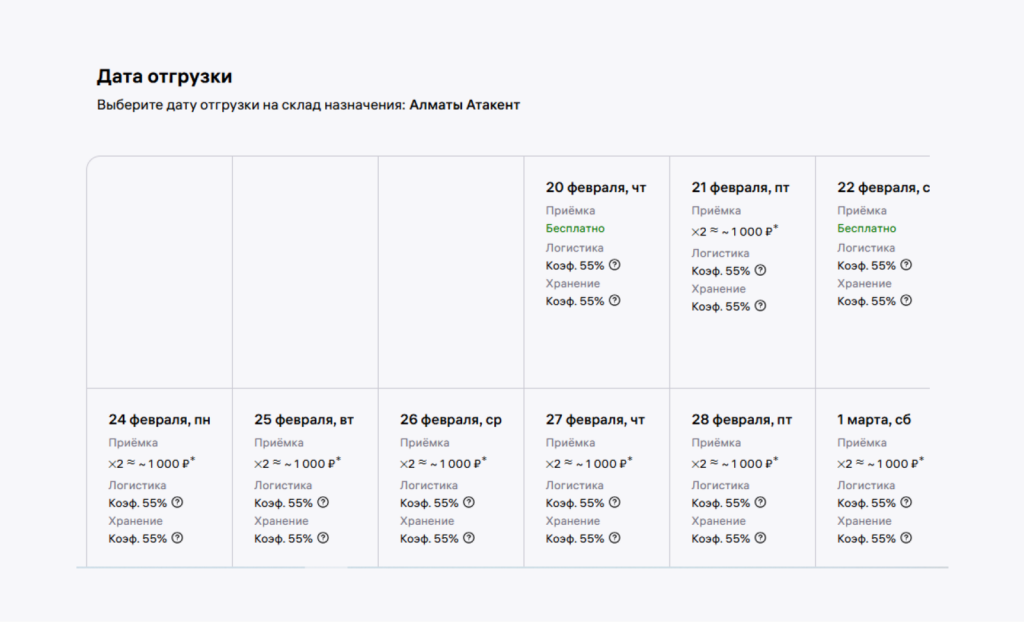Click Бесплатно acceptance label under 20 февраля

point(575,229)
